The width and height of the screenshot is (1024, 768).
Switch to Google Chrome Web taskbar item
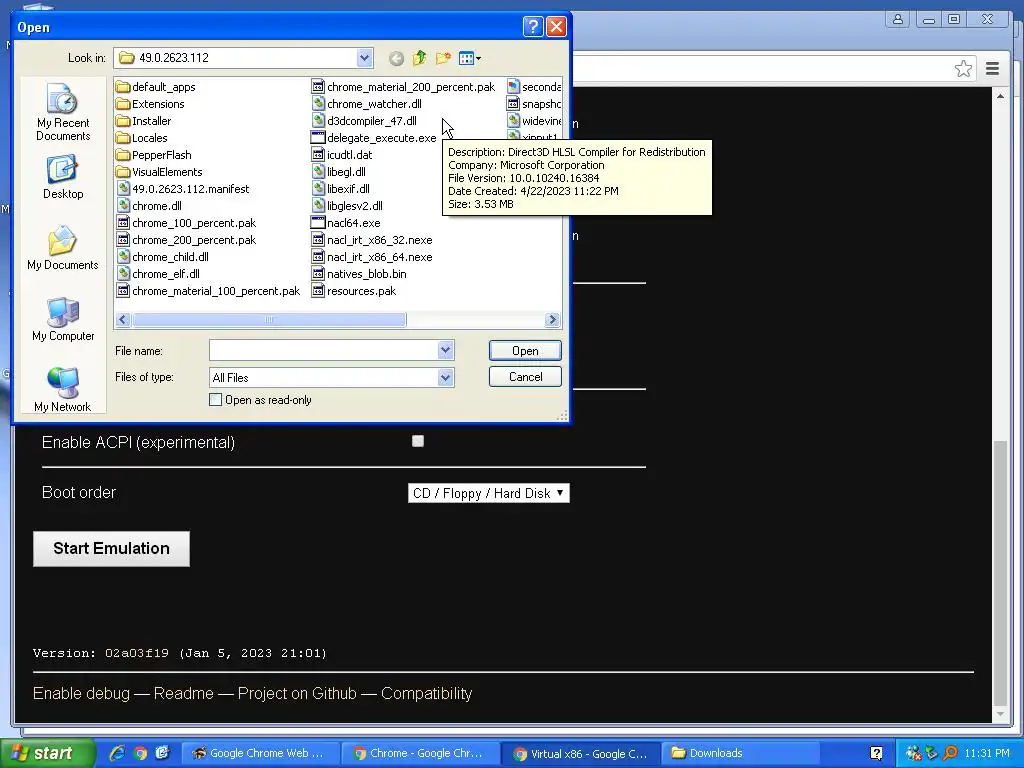pos(260,754)
